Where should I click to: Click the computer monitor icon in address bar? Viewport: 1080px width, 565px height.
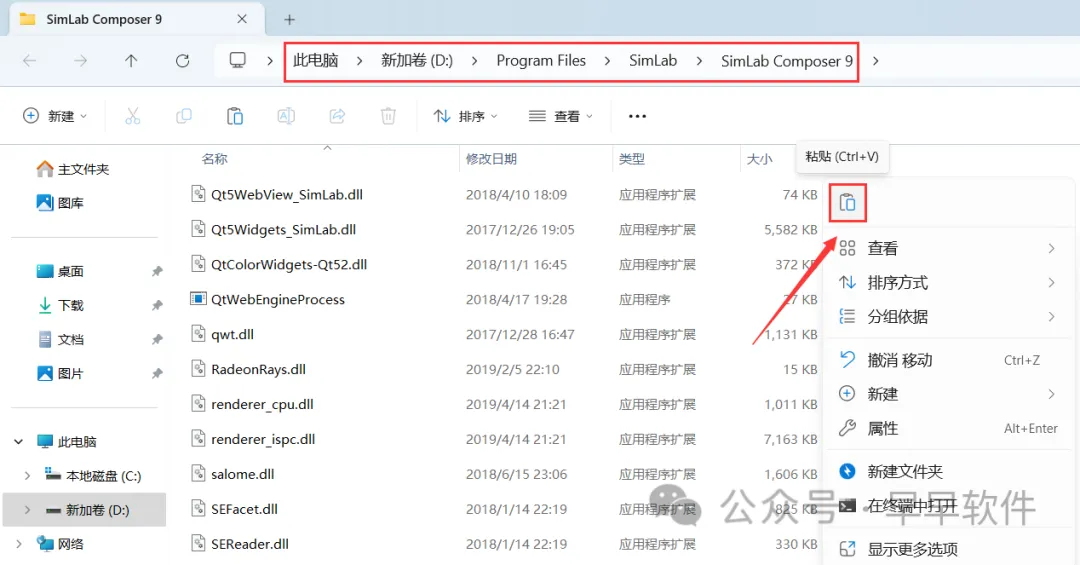pyautogui.click(x=238, y=61)
